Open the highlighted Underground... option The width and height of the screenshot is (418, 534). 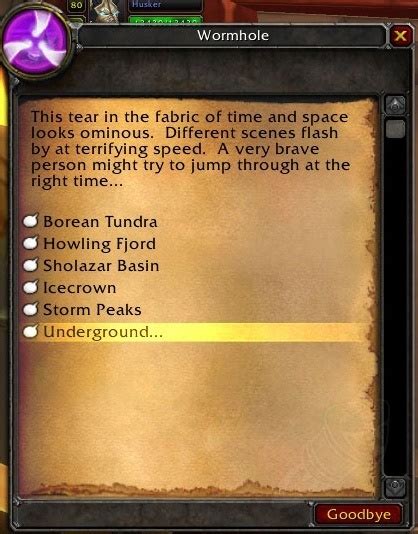click(x=194, y=332)
